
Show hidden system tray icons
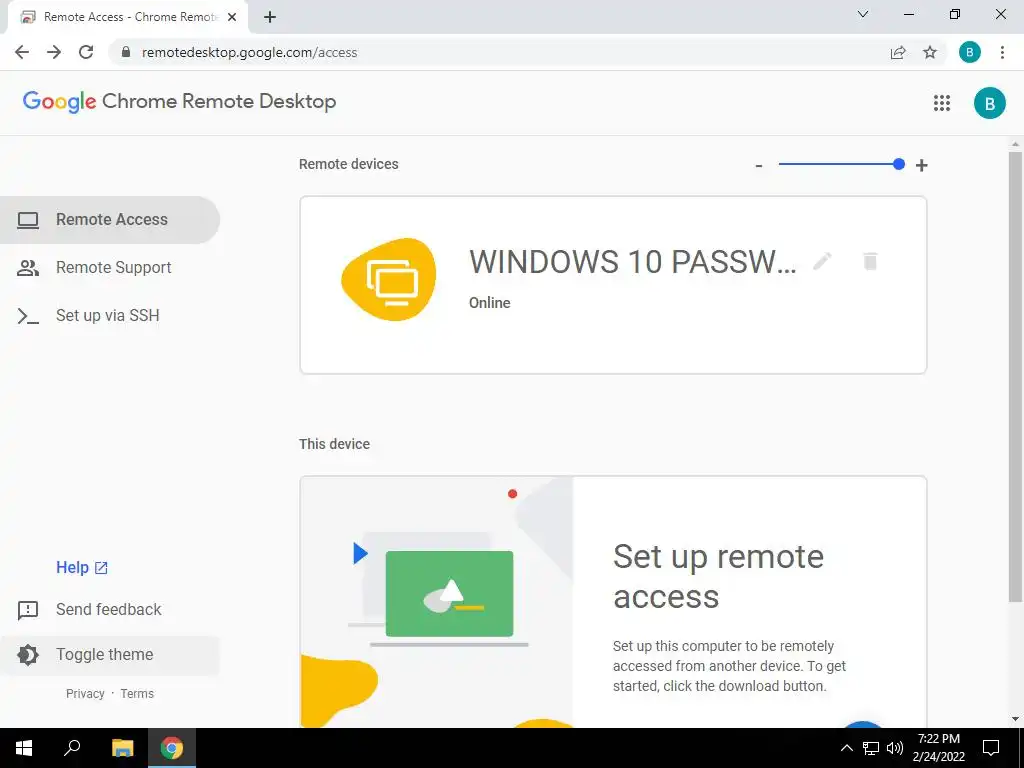(x=846, y=748)
